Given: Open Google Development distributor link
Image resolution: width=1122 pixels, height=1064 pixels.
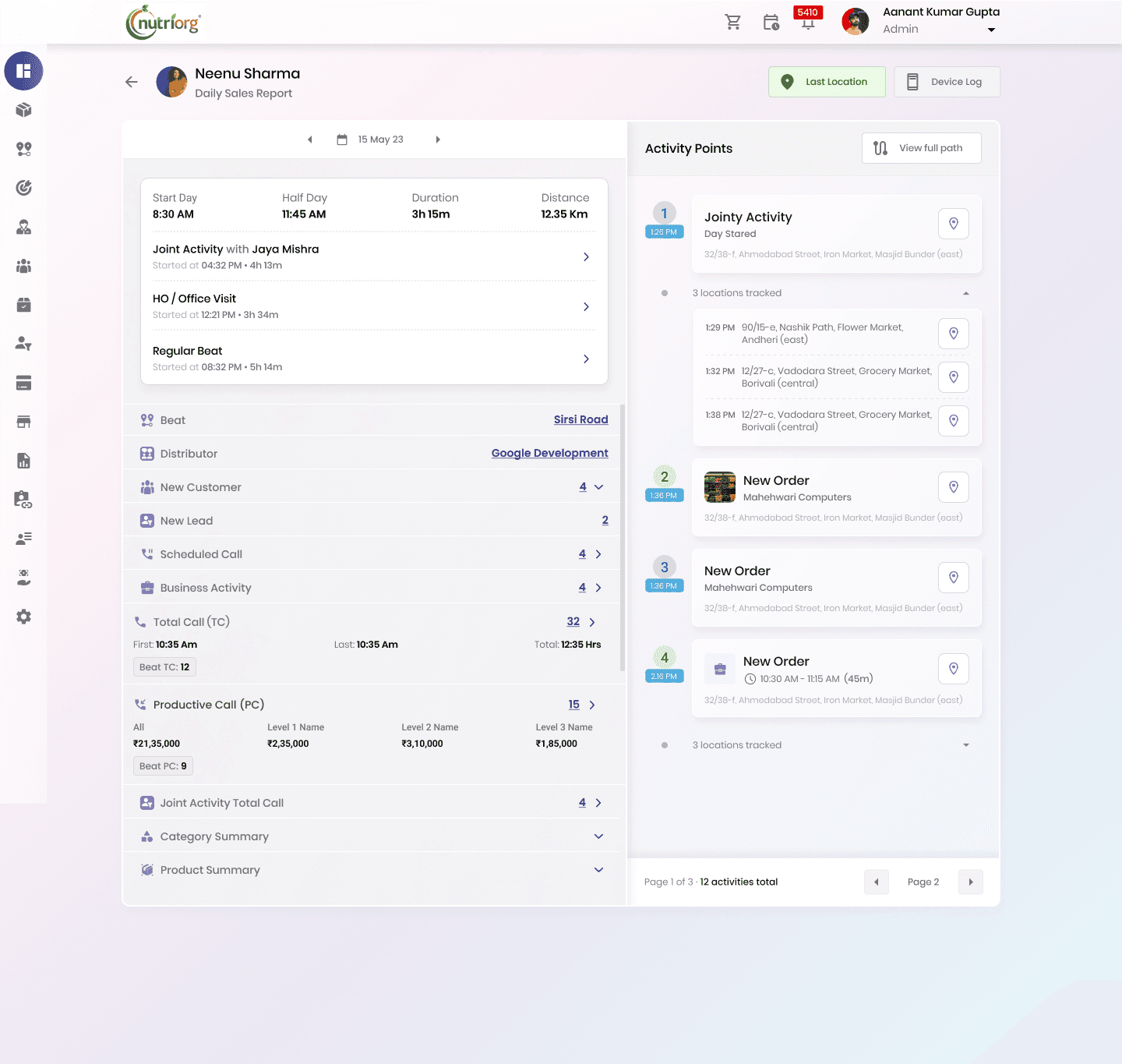Looking at the screenshot, I should [550, 453].
